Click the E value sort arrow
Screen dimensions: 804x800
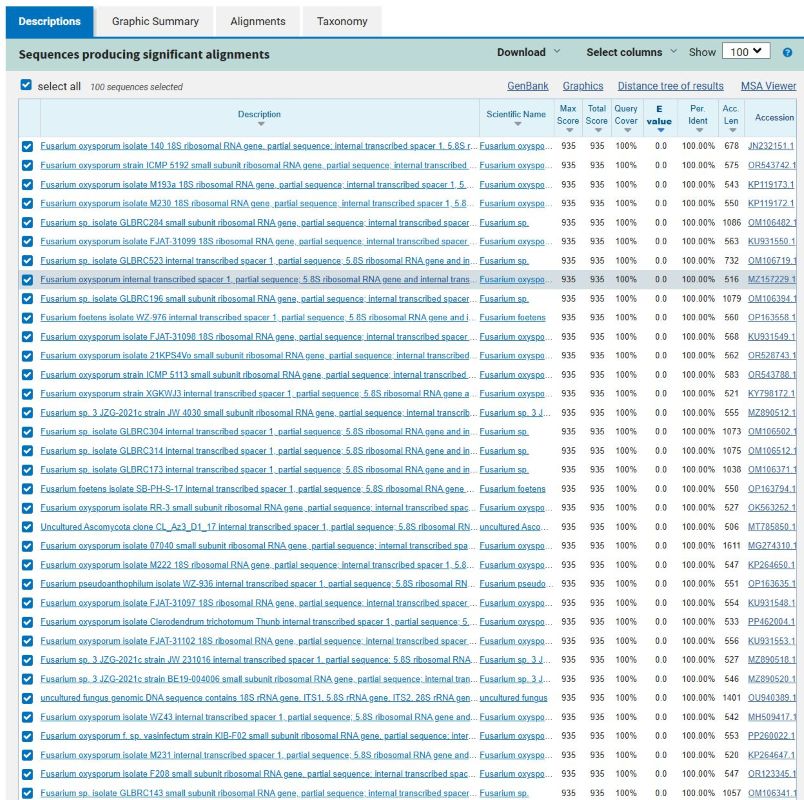[660, 131]
